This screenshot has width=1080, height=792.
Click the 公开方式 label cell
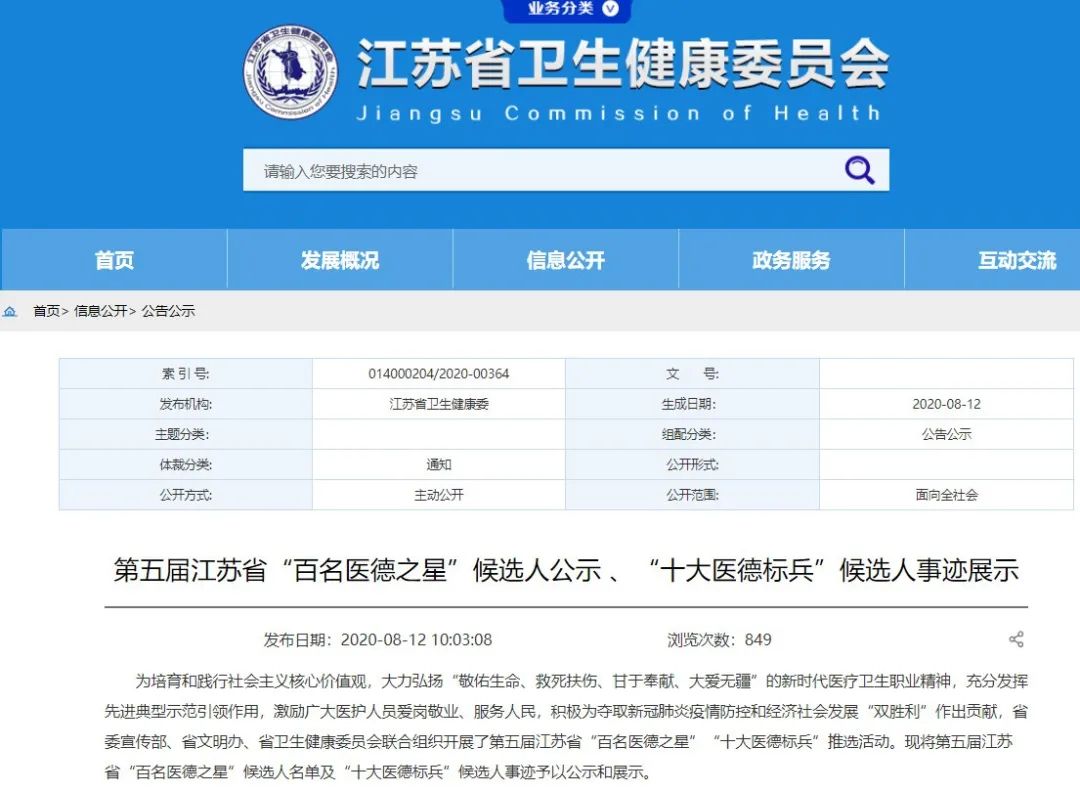(x=185, y=494)
